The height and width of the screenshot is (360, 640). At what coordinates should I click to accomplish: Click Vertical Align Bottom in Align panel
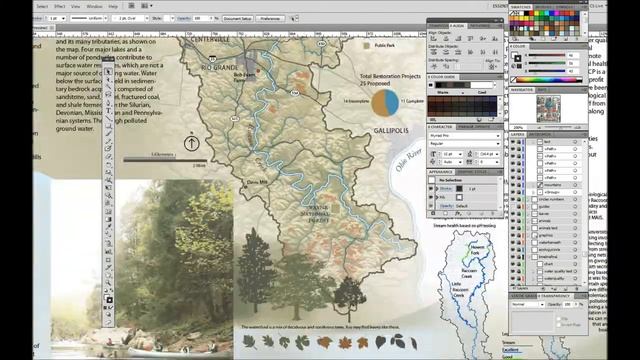495,38
